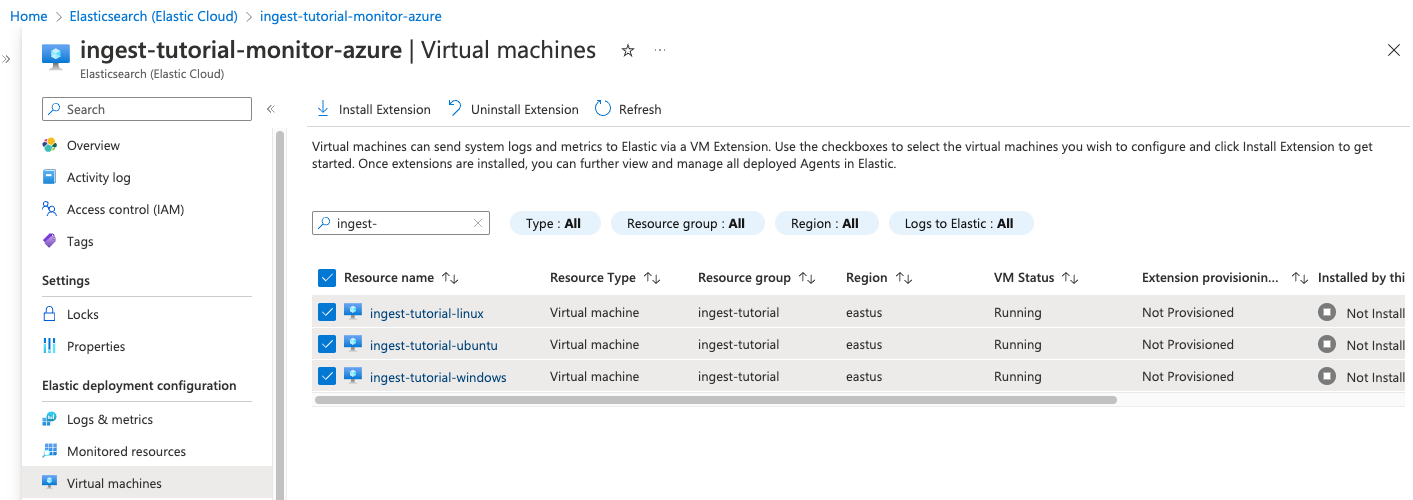Click the Install Extension download icon

tap(323, 109)
